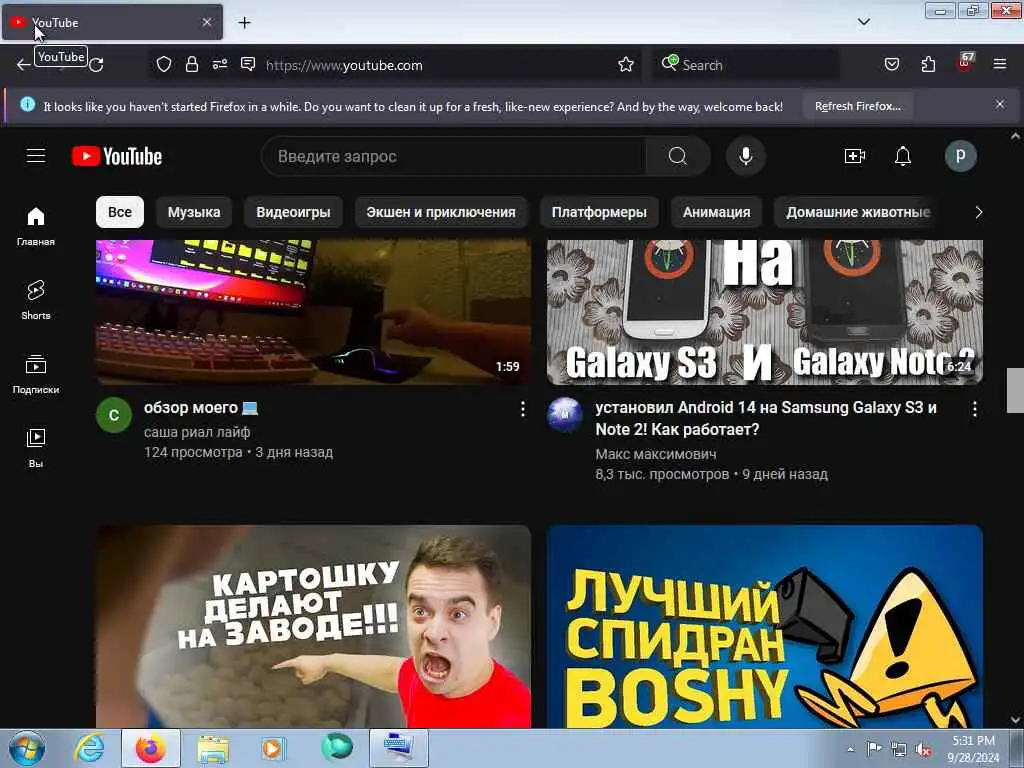Reload the page with the refresh icon

click(x=96, y=64)
